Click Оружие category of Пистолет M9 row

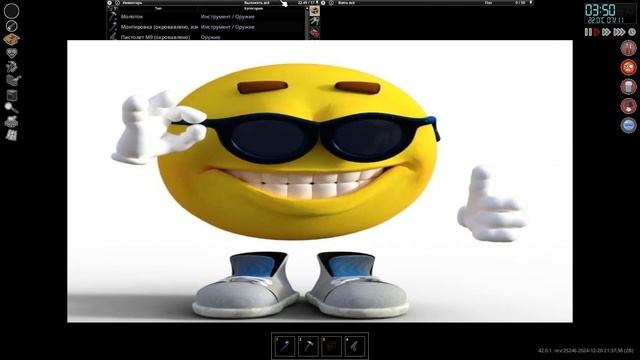(211, 37)
